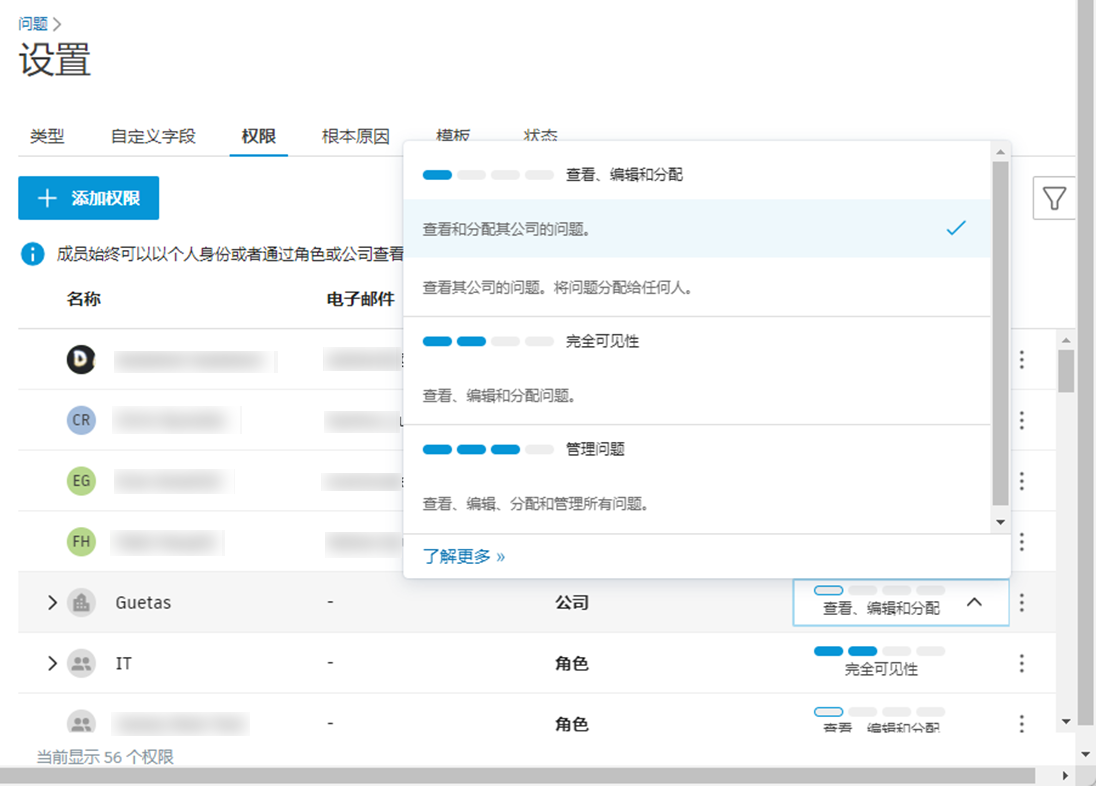The width and height of the screenshot is (1096, 786).
Task: Click the checkmark next to the selected option
Action: click(956, 228)
